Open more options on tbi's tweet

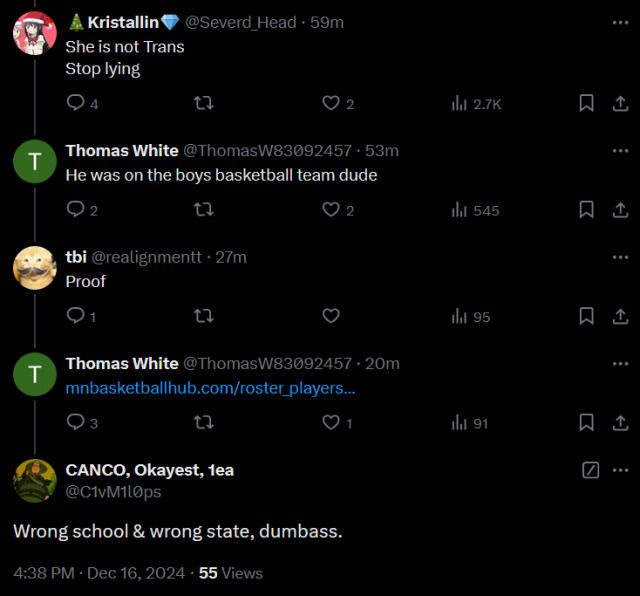pos(620,257)
